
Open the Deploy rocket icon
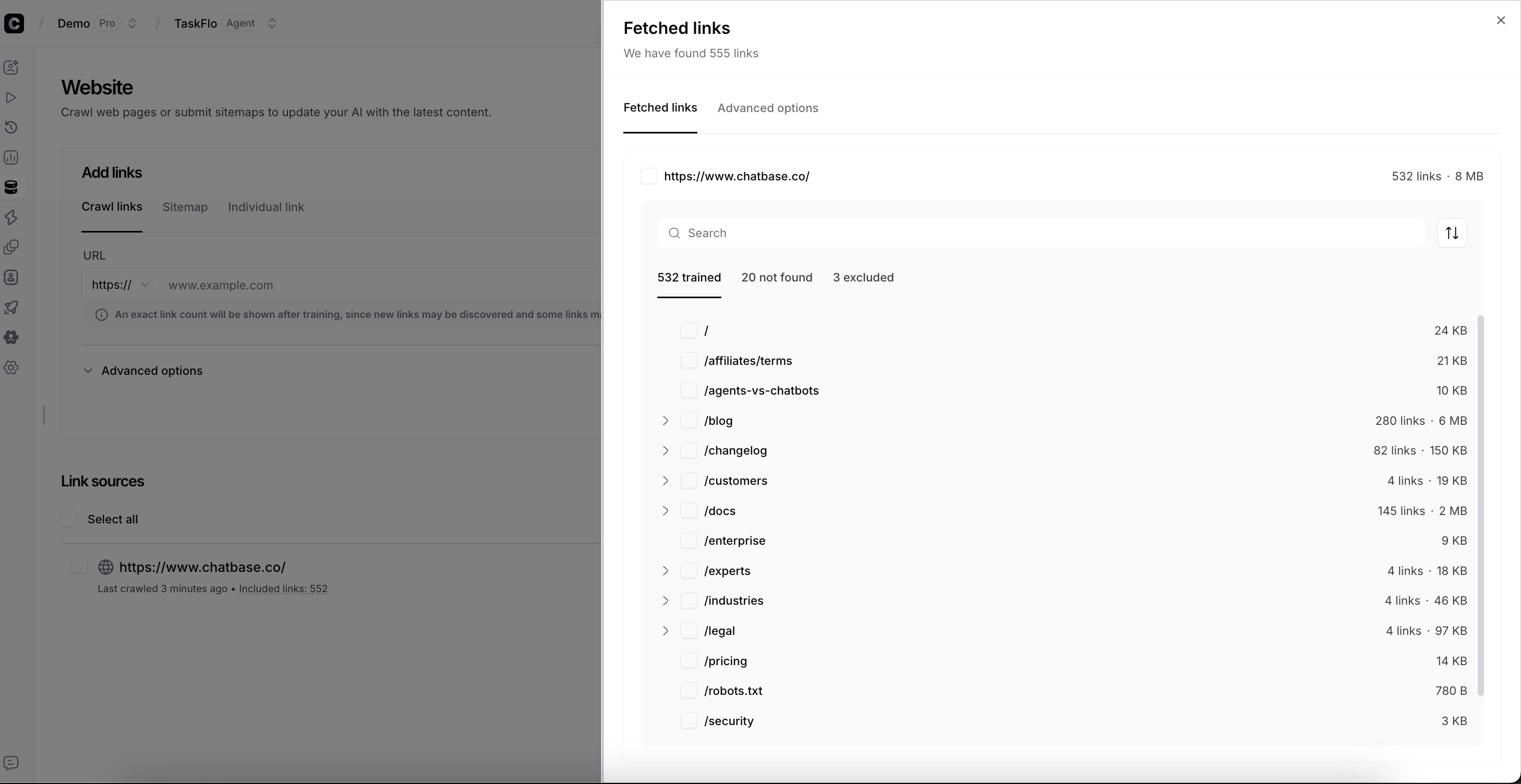point(11,308)
